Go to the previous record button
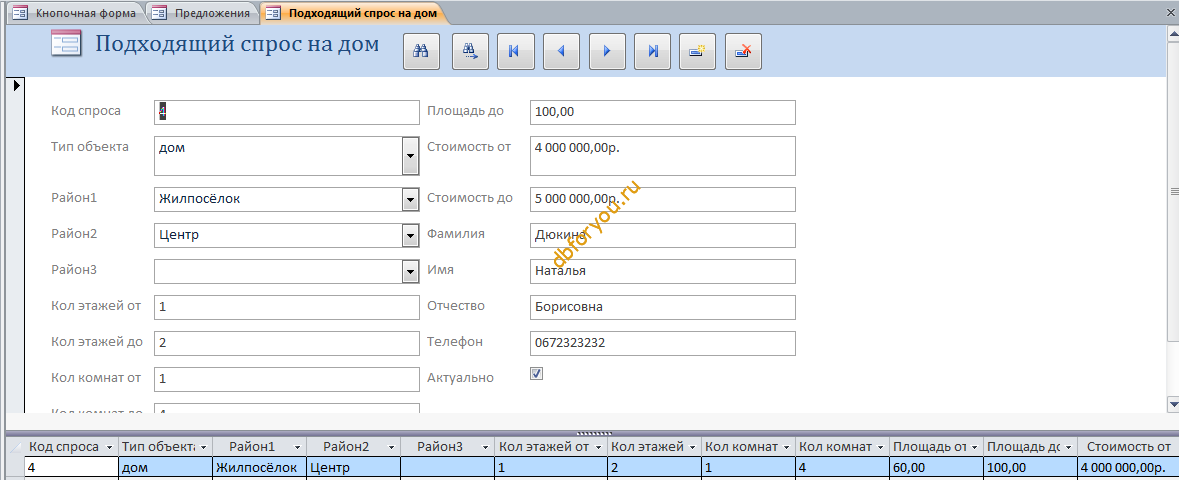The width and height of the screenshot is (1179, 480). (561, 52)
